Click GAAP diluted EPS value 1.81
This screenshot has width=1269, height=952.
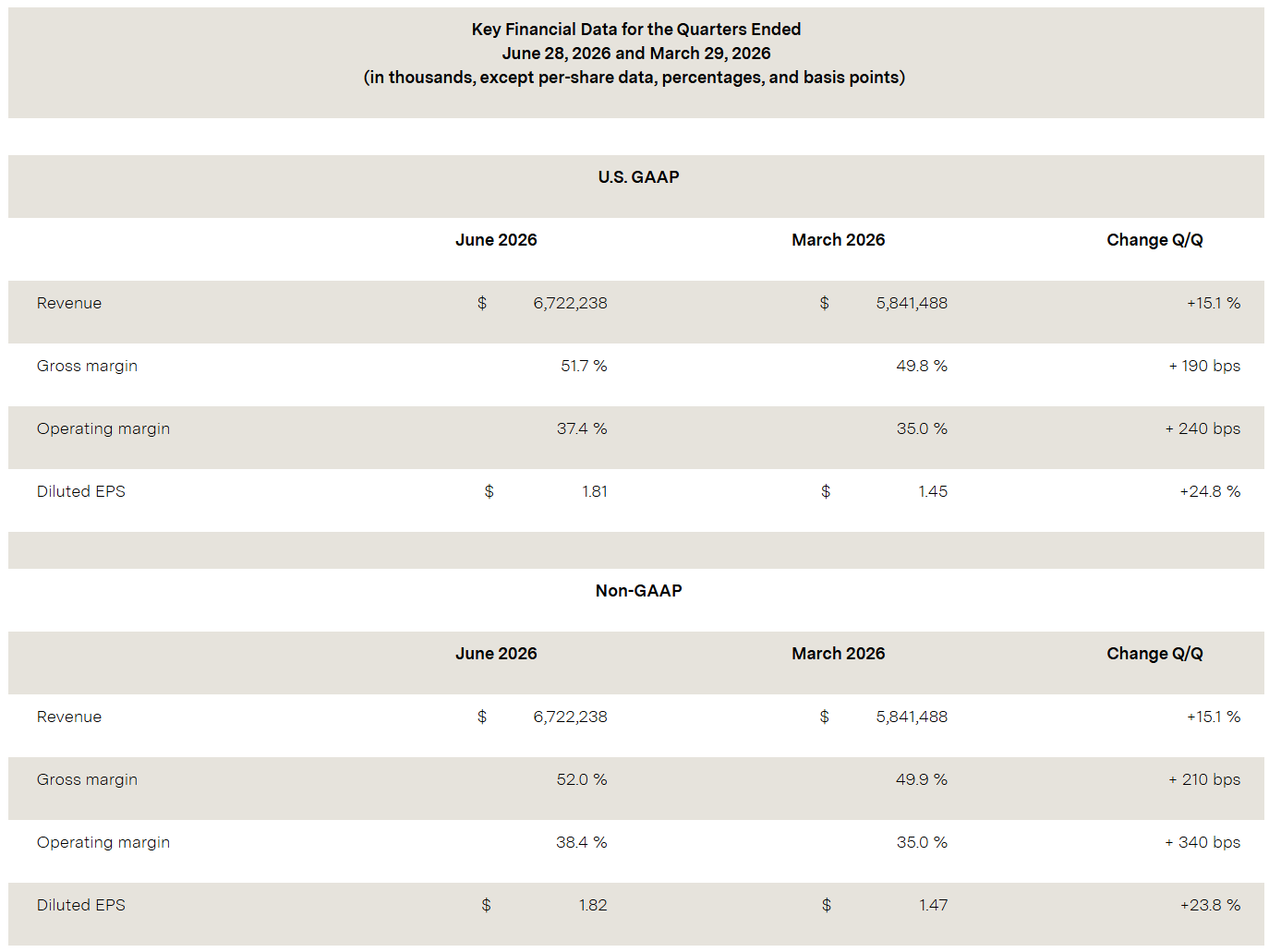pos(595,491)
